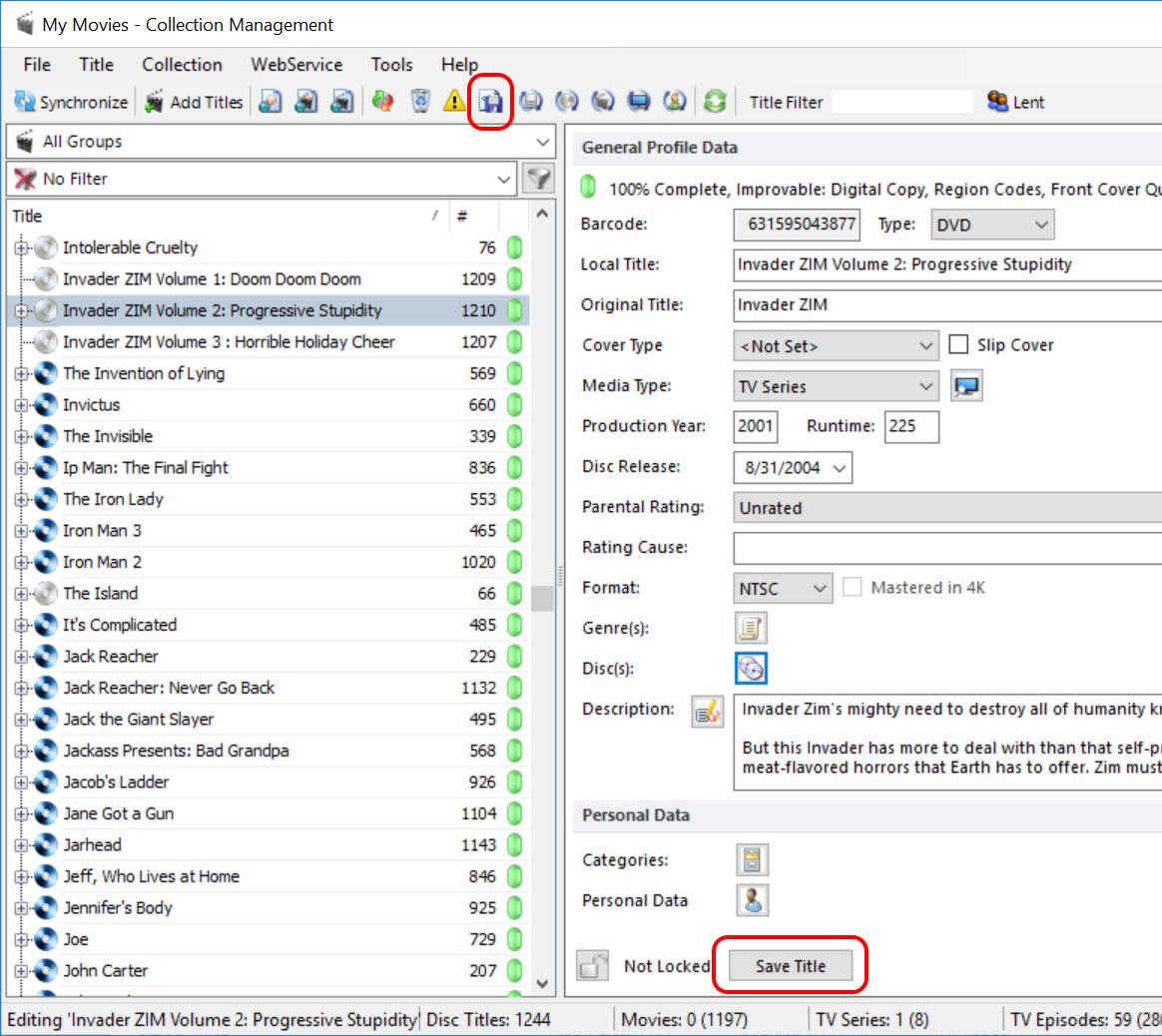
Task: Open the Format NTSC dropdown
Action: point(819,589)
